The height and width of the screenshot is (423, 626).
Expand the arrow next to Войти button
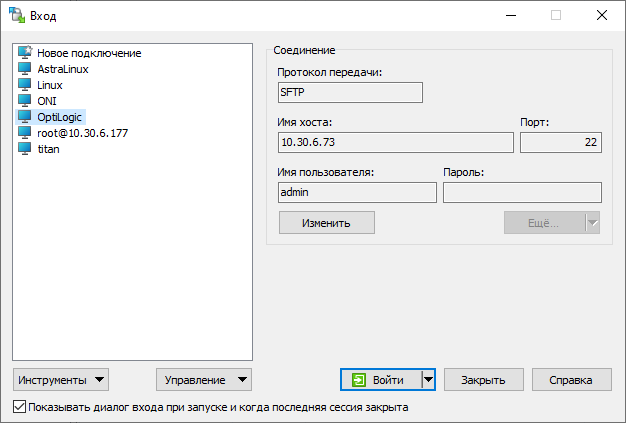coord(428,380)
